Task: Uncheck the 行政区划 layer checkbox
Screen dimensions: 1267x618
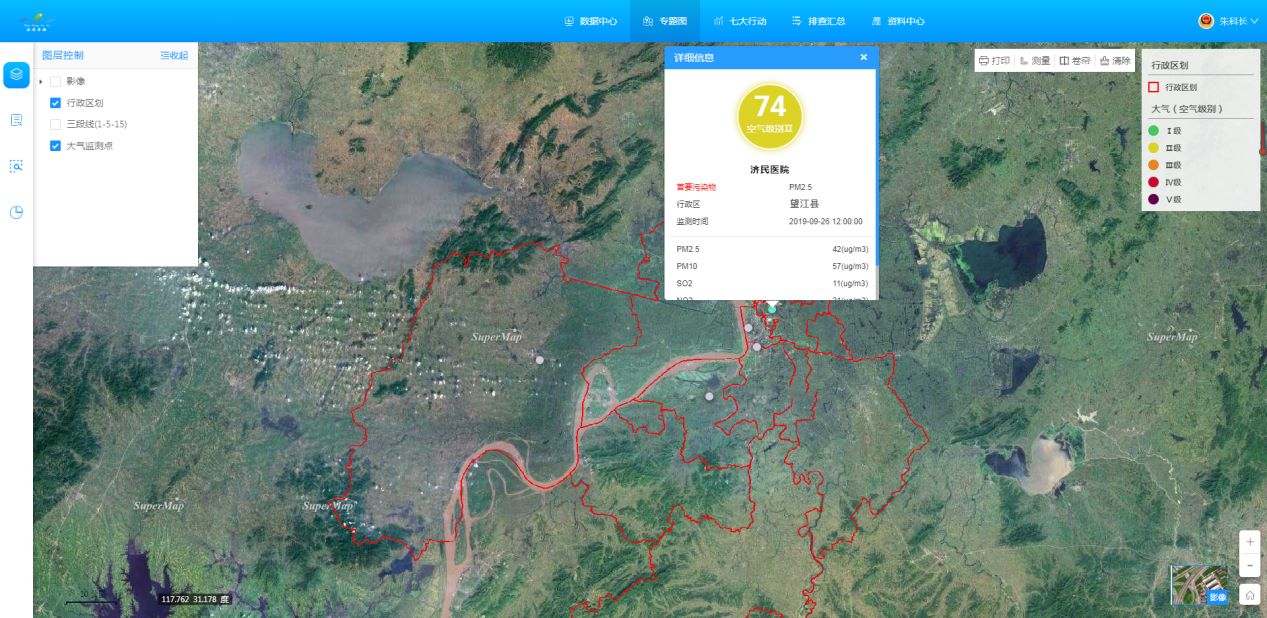Action: pyautogui.click(x=56, y=102)
